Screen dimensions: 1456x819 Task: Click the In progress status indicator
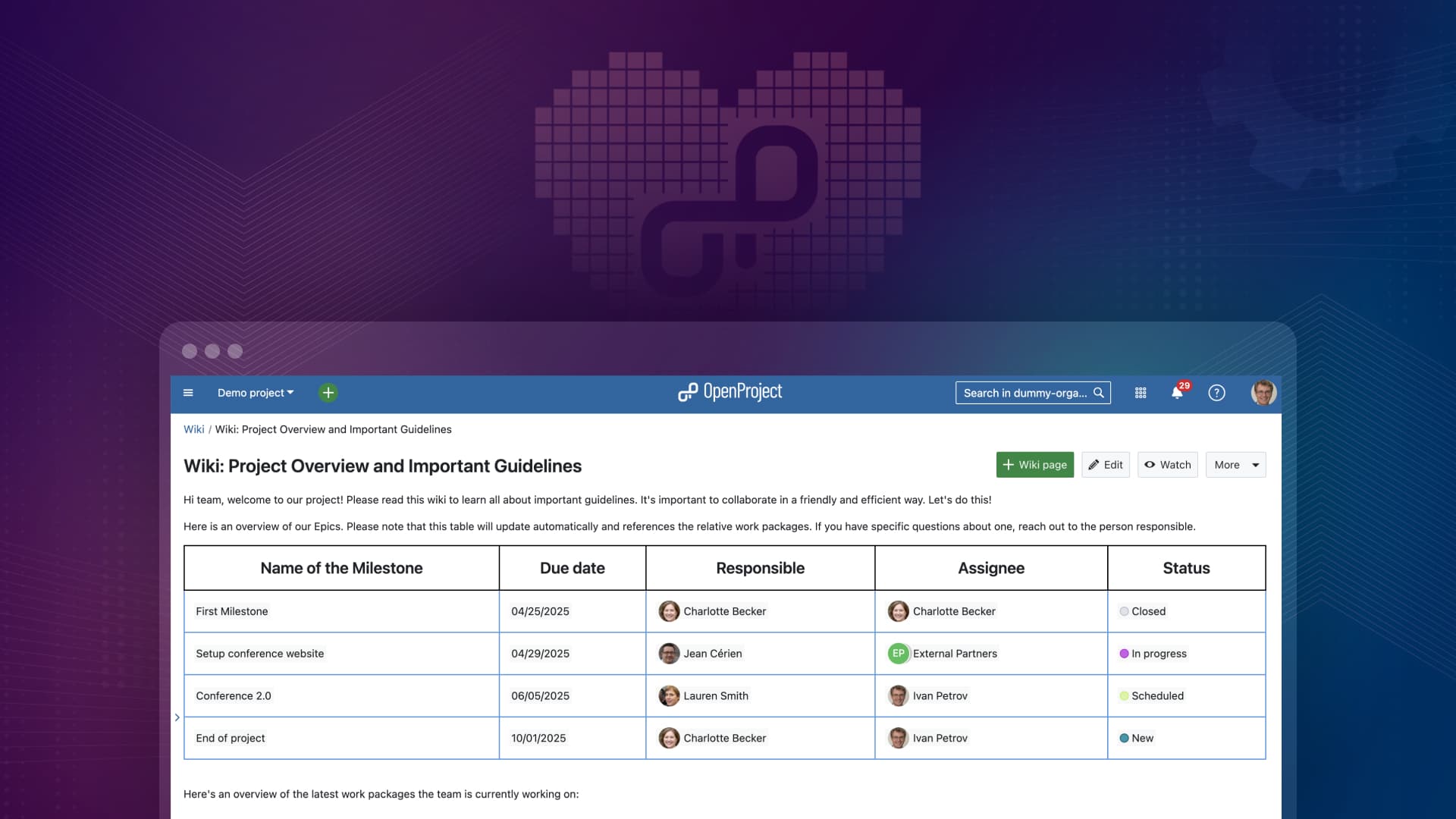(x=1153, y=653)
